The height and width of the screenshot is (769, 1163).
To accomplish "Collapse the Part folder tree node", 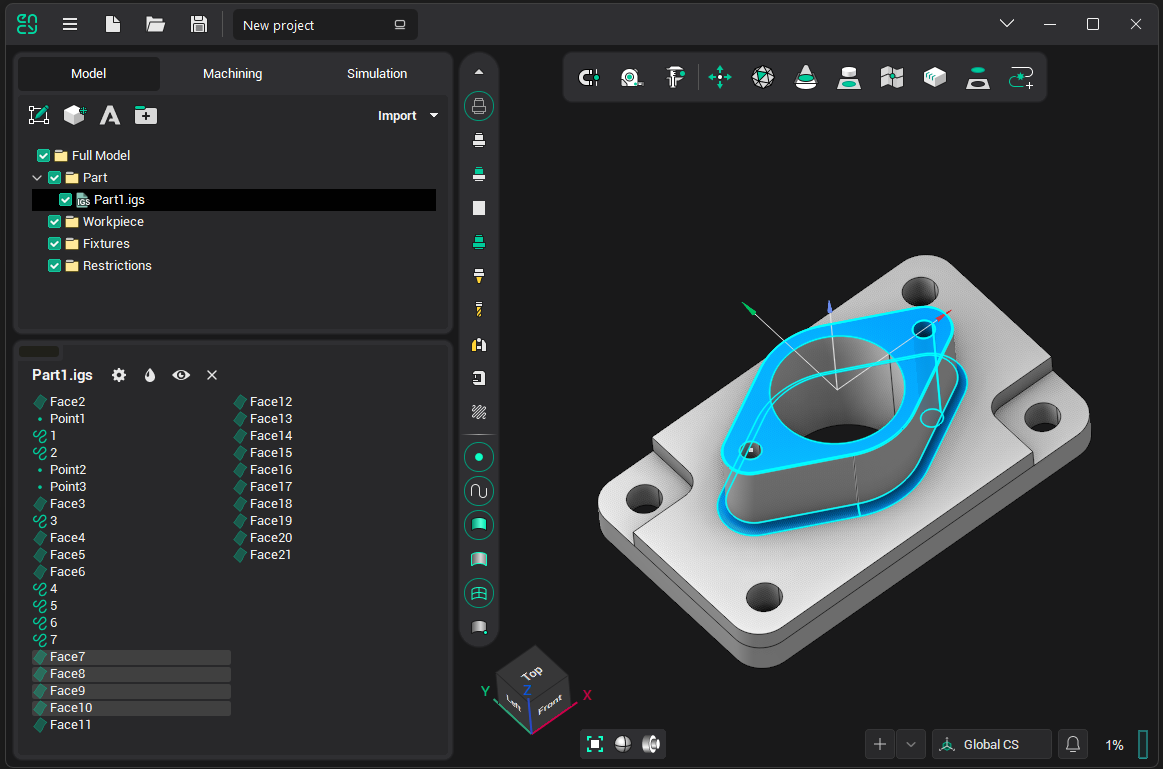I will click(37, 178).
